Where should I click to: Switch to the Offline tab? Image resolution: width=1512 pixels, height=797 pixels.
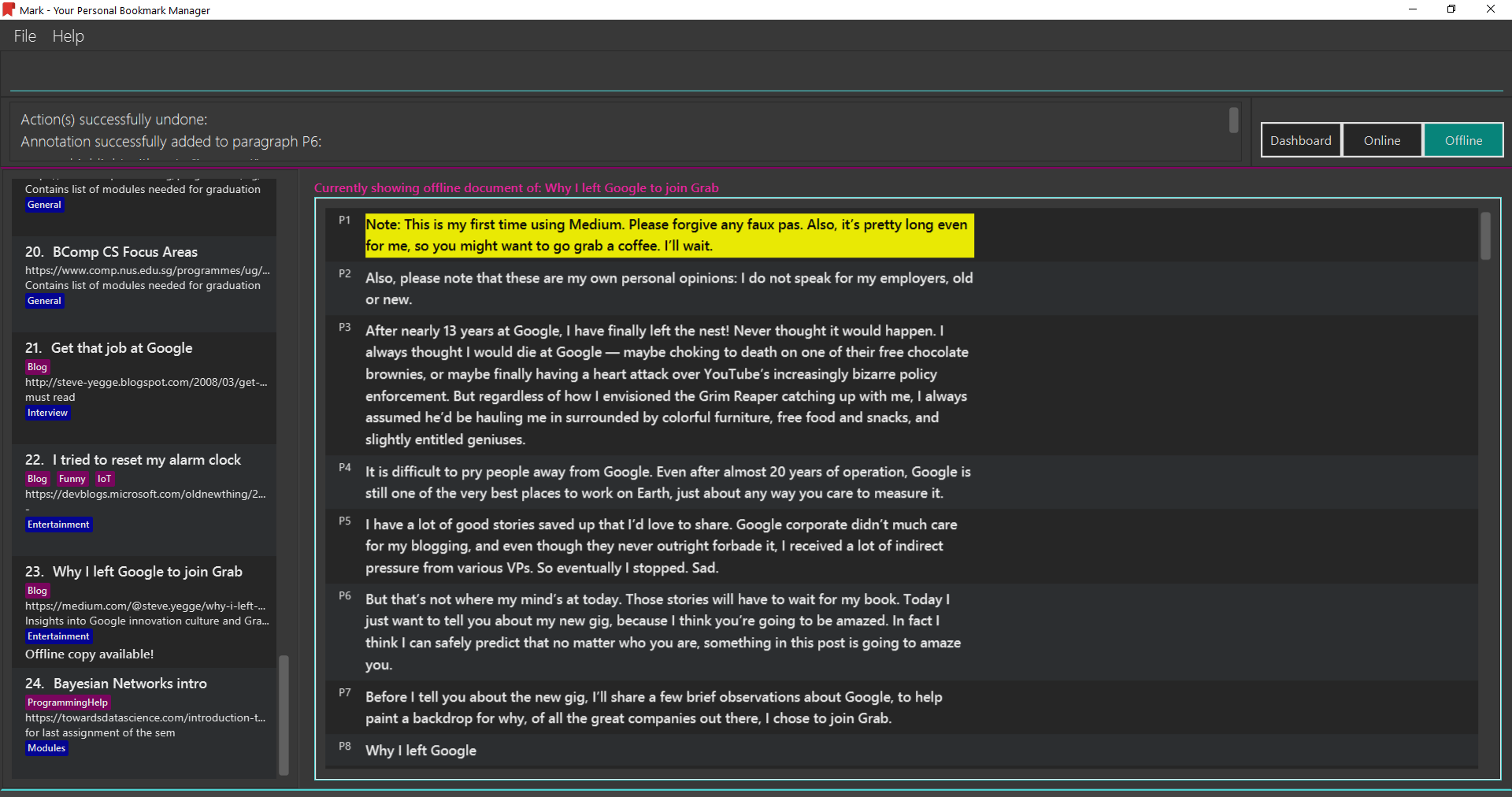(1463, 140)
